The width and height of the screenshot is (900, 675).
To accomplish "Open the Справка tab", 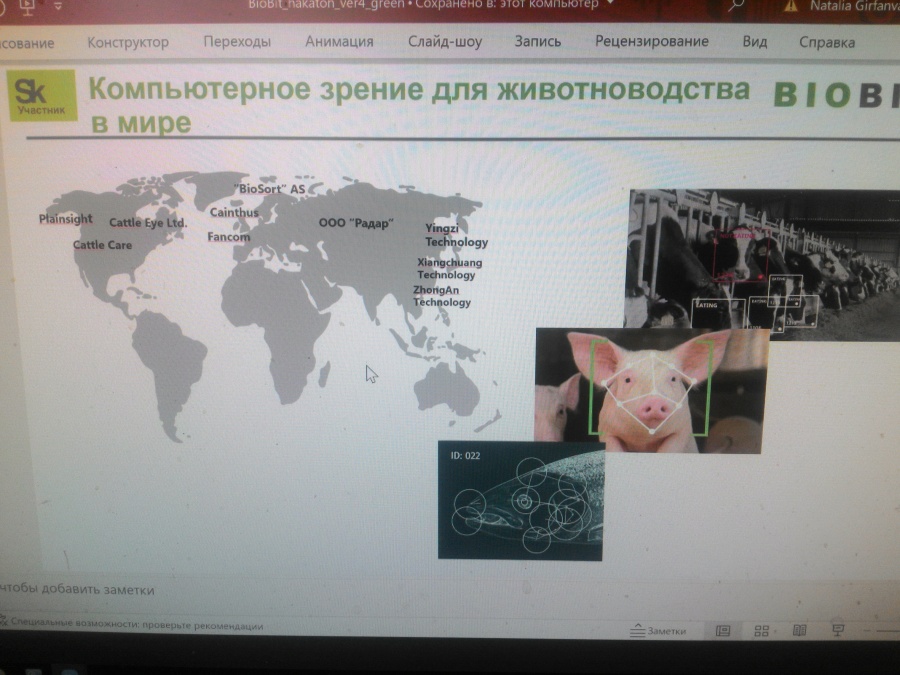I will click(826, 42).
